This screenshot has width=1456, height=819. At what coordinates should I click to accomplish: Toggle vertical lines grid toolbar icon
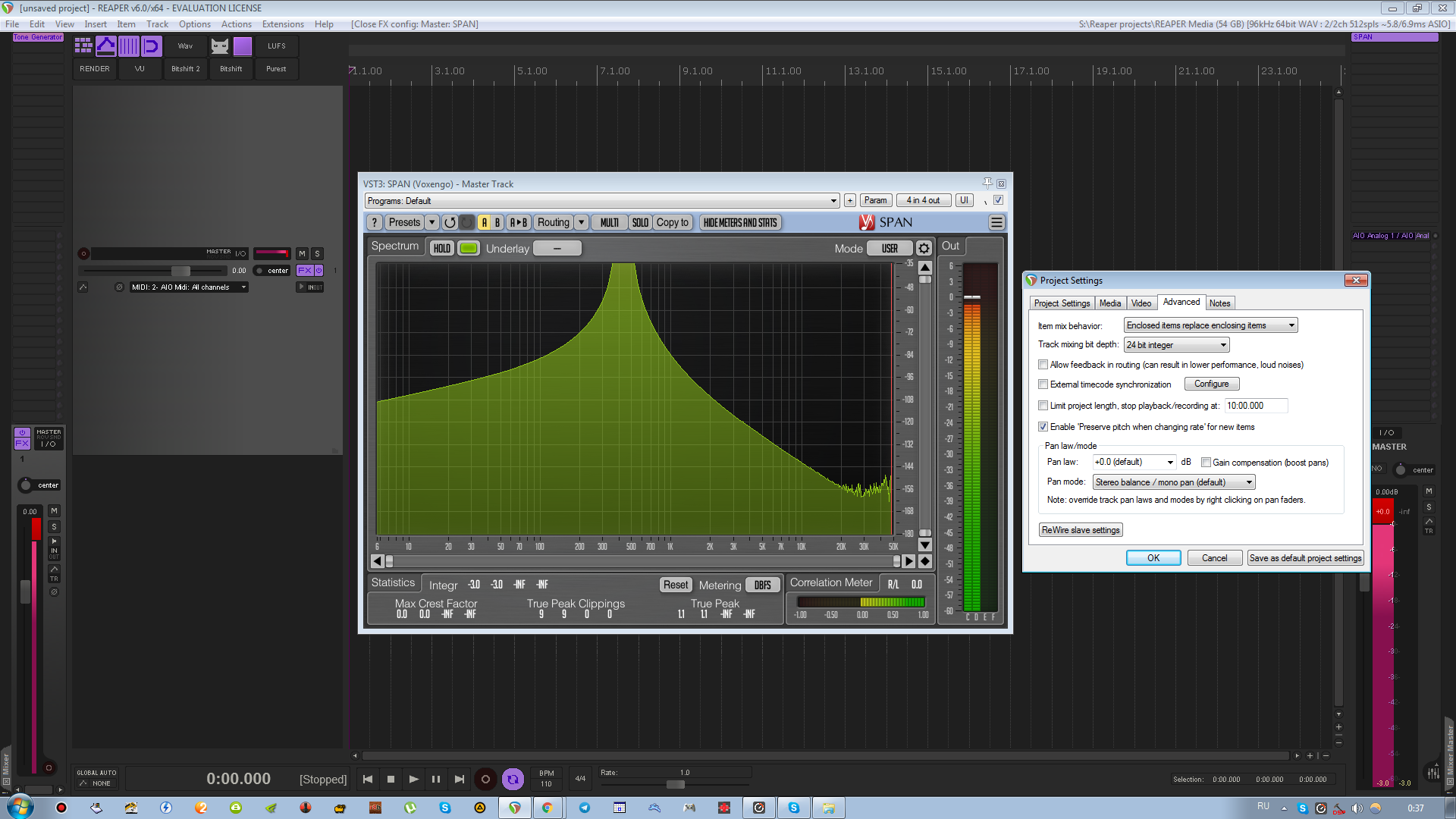tap(129, 46)
